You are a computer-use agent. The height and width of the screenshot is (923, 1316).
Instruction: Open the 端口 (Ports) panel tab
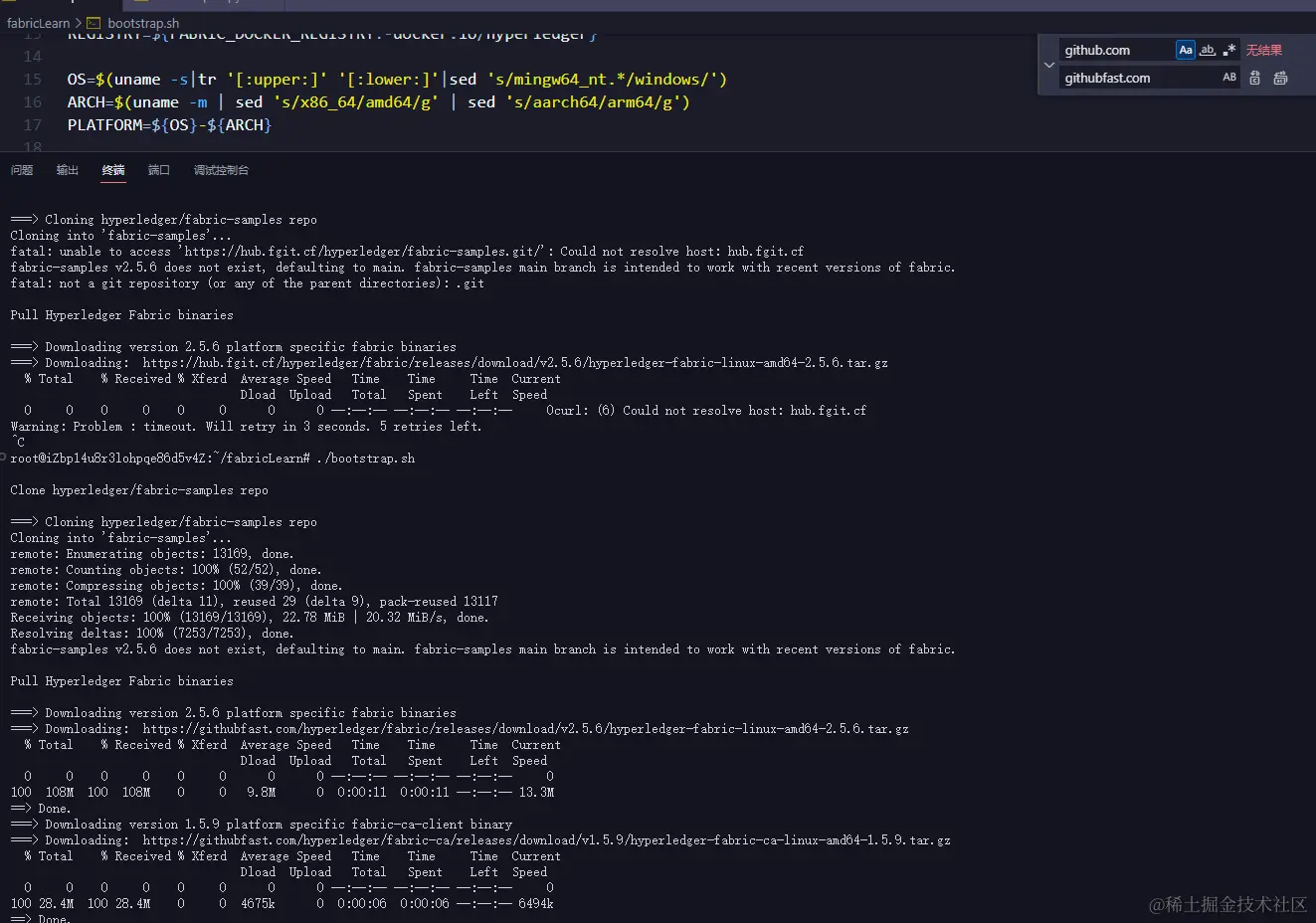(x=159, y=170)
